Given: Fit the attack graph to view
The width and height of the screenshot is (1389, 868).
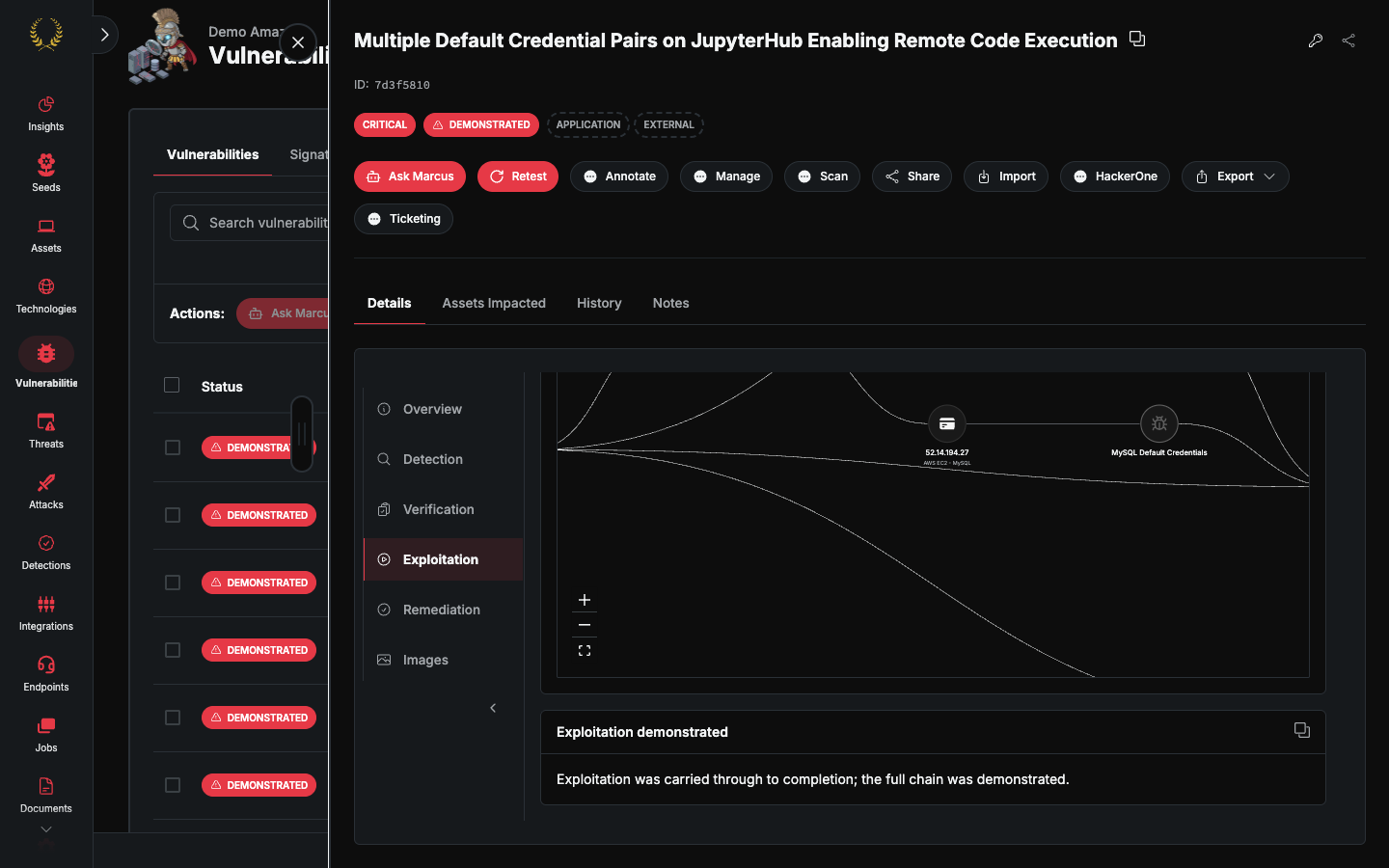Looking at the screenshot, I should pyautogui.click(x=585, y=651).
